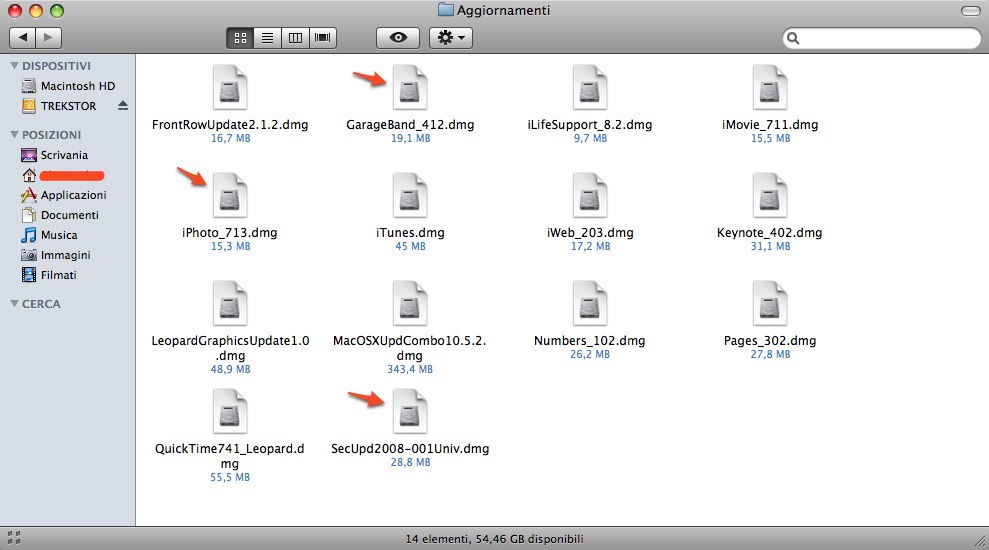The width and height of the screenshot is (989, 550).
Task: Minimize the window with the yellow button
Action: tap(36, 11)
